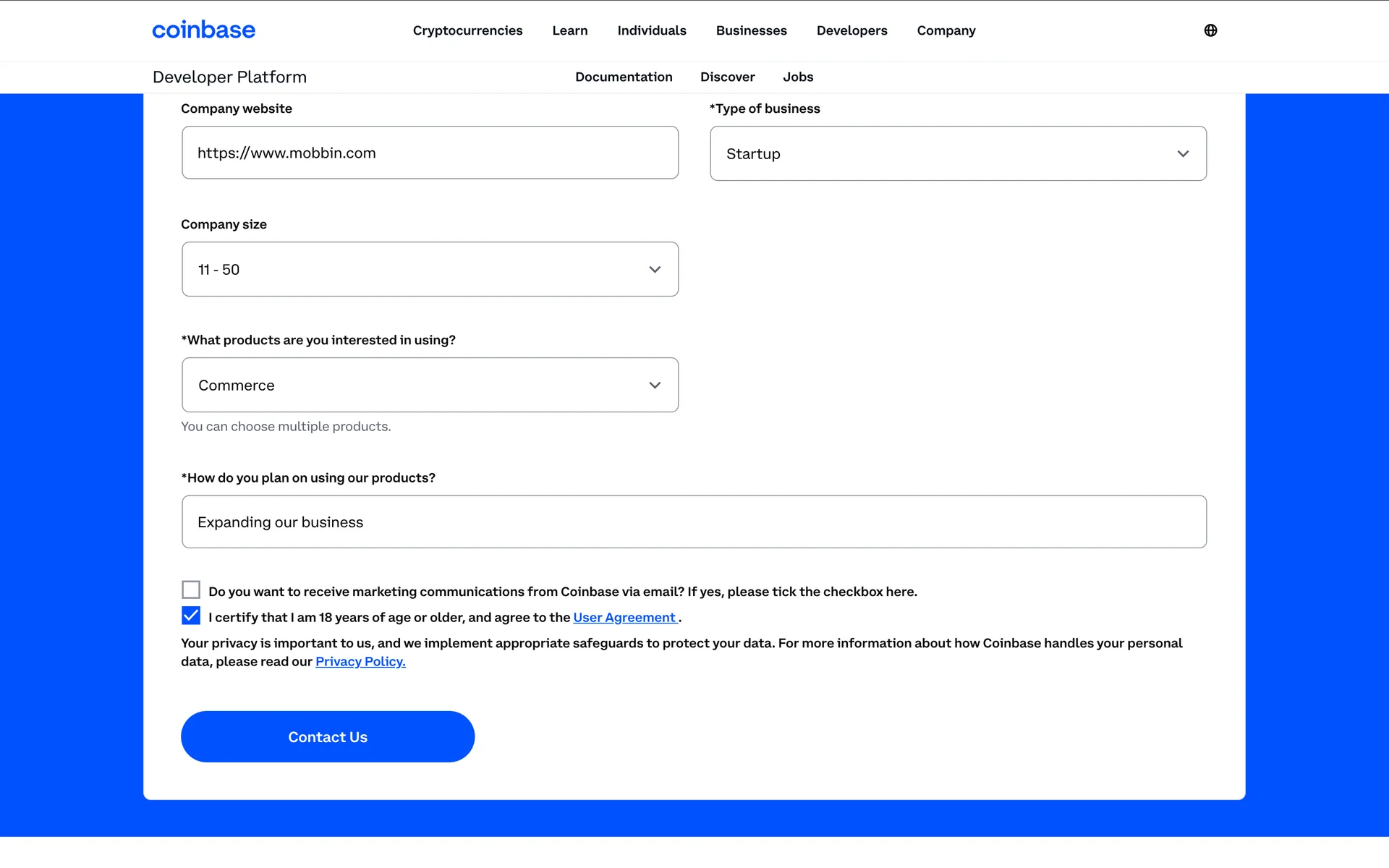Expand the products interested dropdown

(430, 385)
